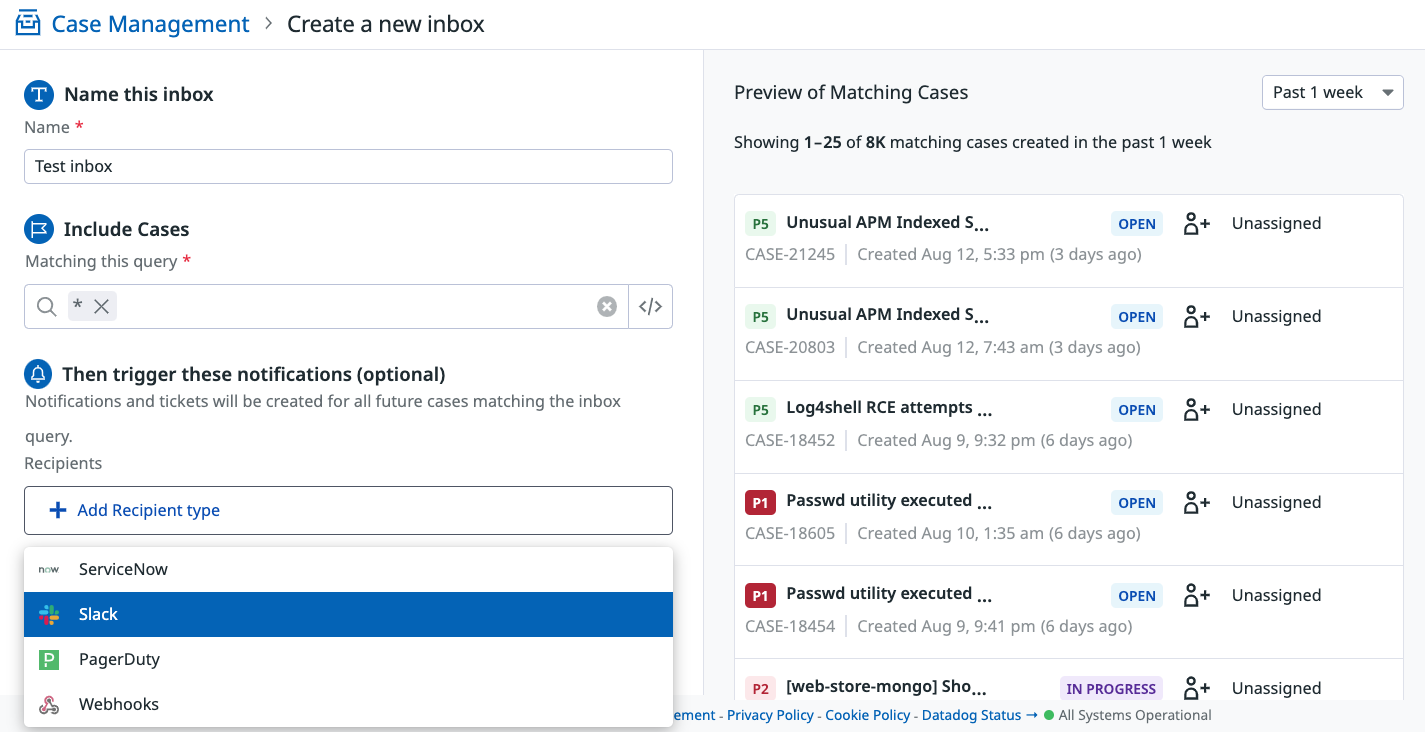Screen dimensions: 1425x732
Task: Open the Privacy Policy link
Action: click(770, 715)
